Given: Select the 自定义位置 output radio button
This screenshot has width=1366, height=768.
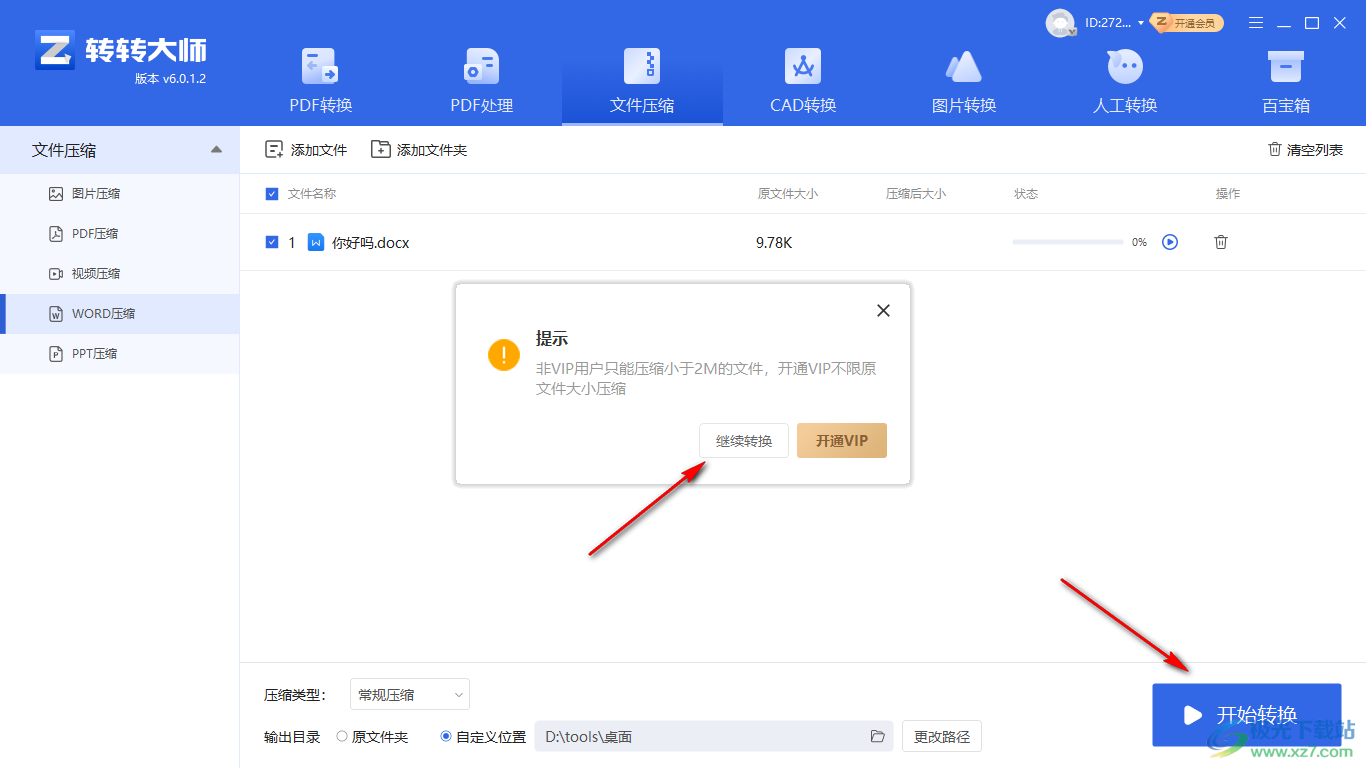Looking at the screenshot, I should 446,737.
